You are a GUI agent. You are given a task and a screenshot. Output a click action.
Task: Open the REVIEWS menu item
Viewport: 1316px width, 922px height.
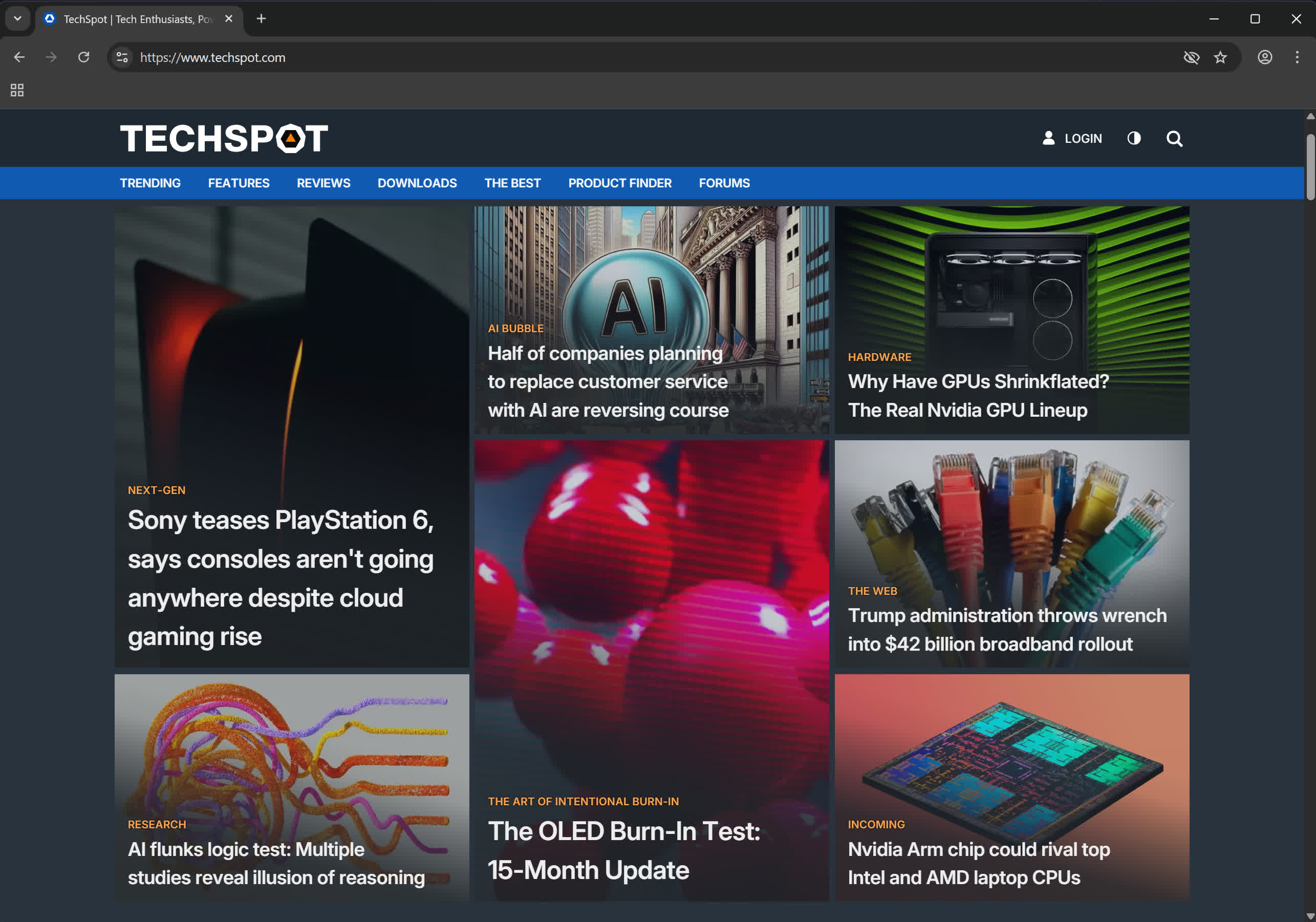(x=323, y=183)
